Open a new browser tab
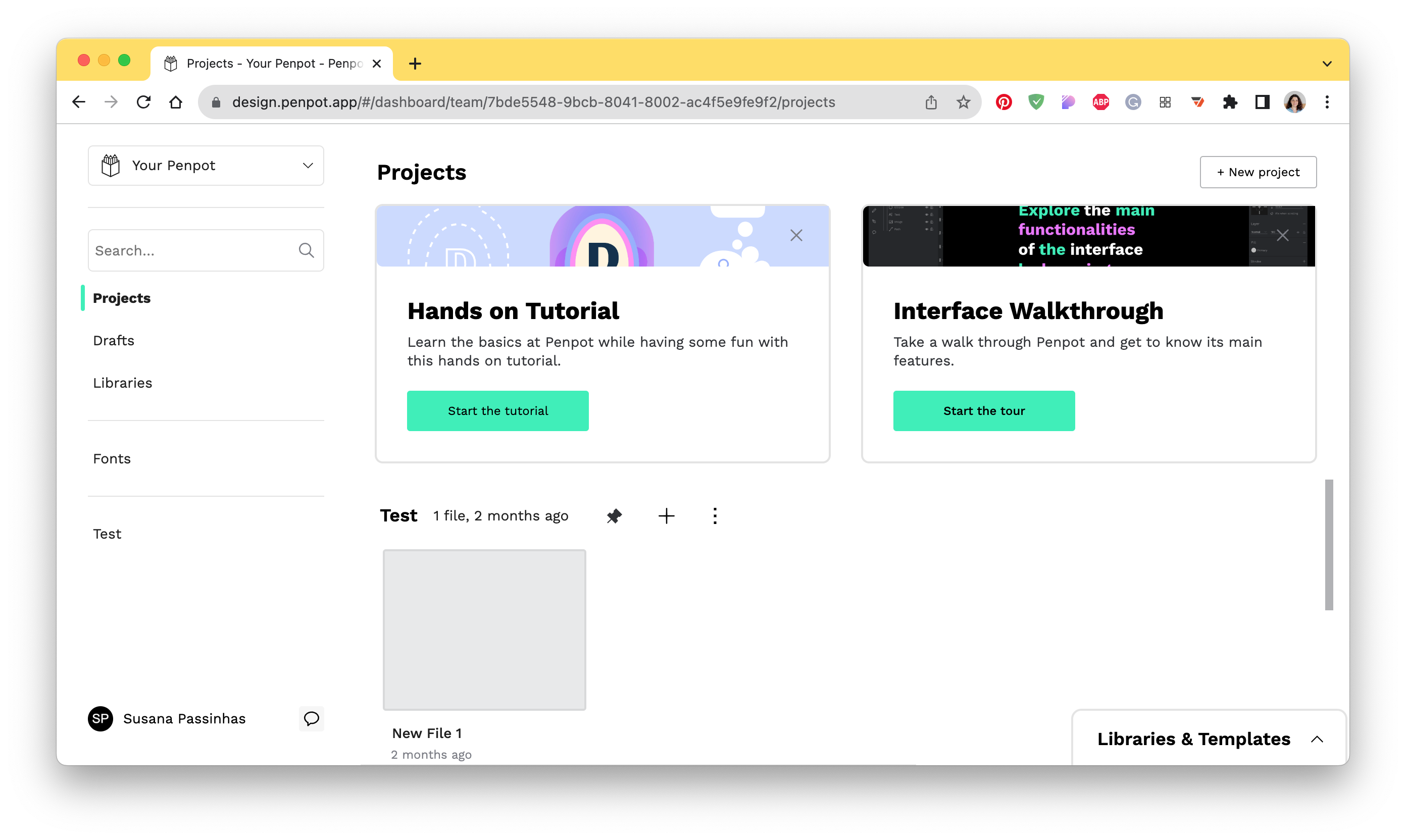1406x840 pixels. click(415, 64)
